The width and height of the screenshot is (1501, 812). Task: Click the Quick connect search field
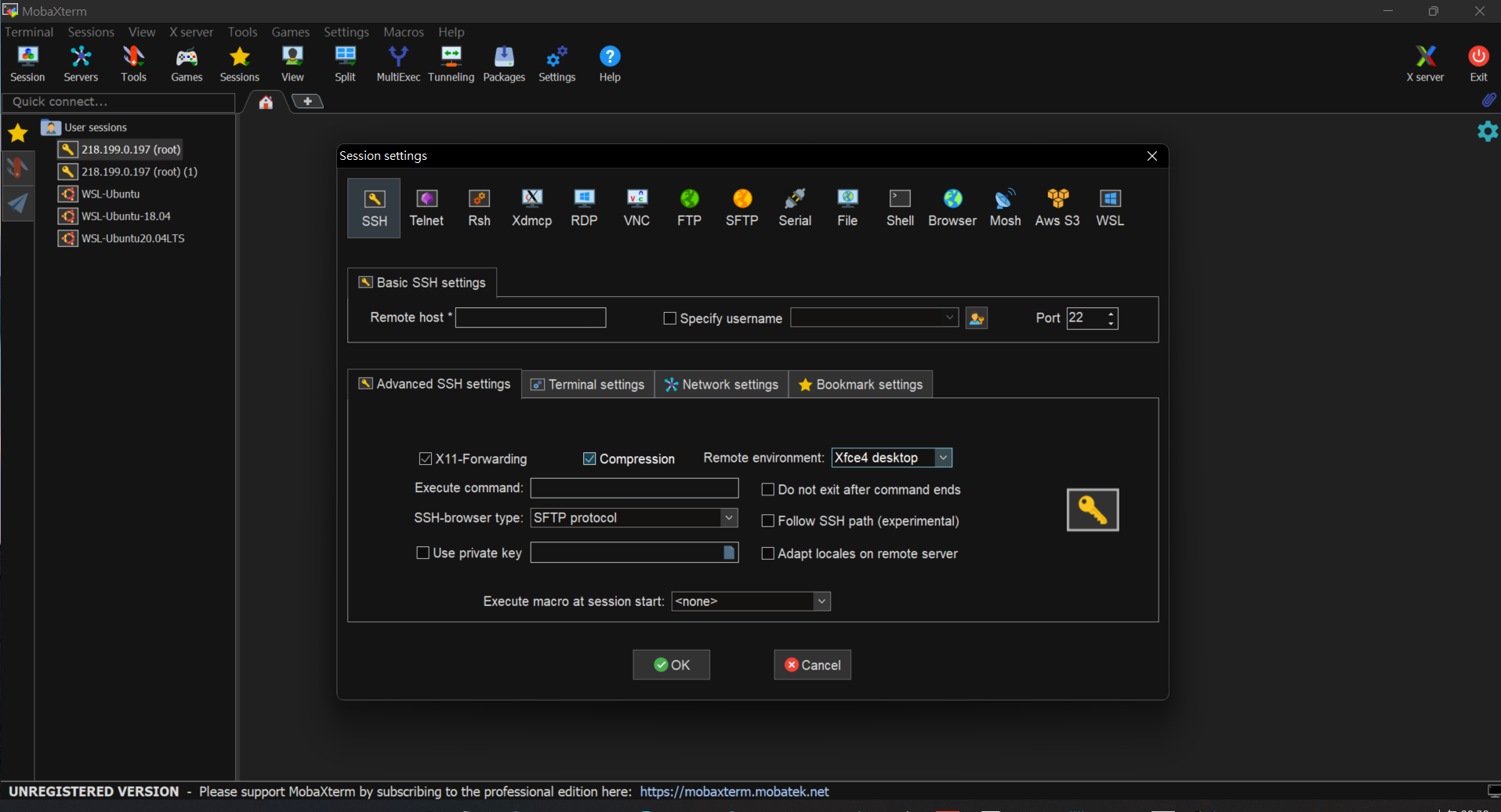[118, 102]
